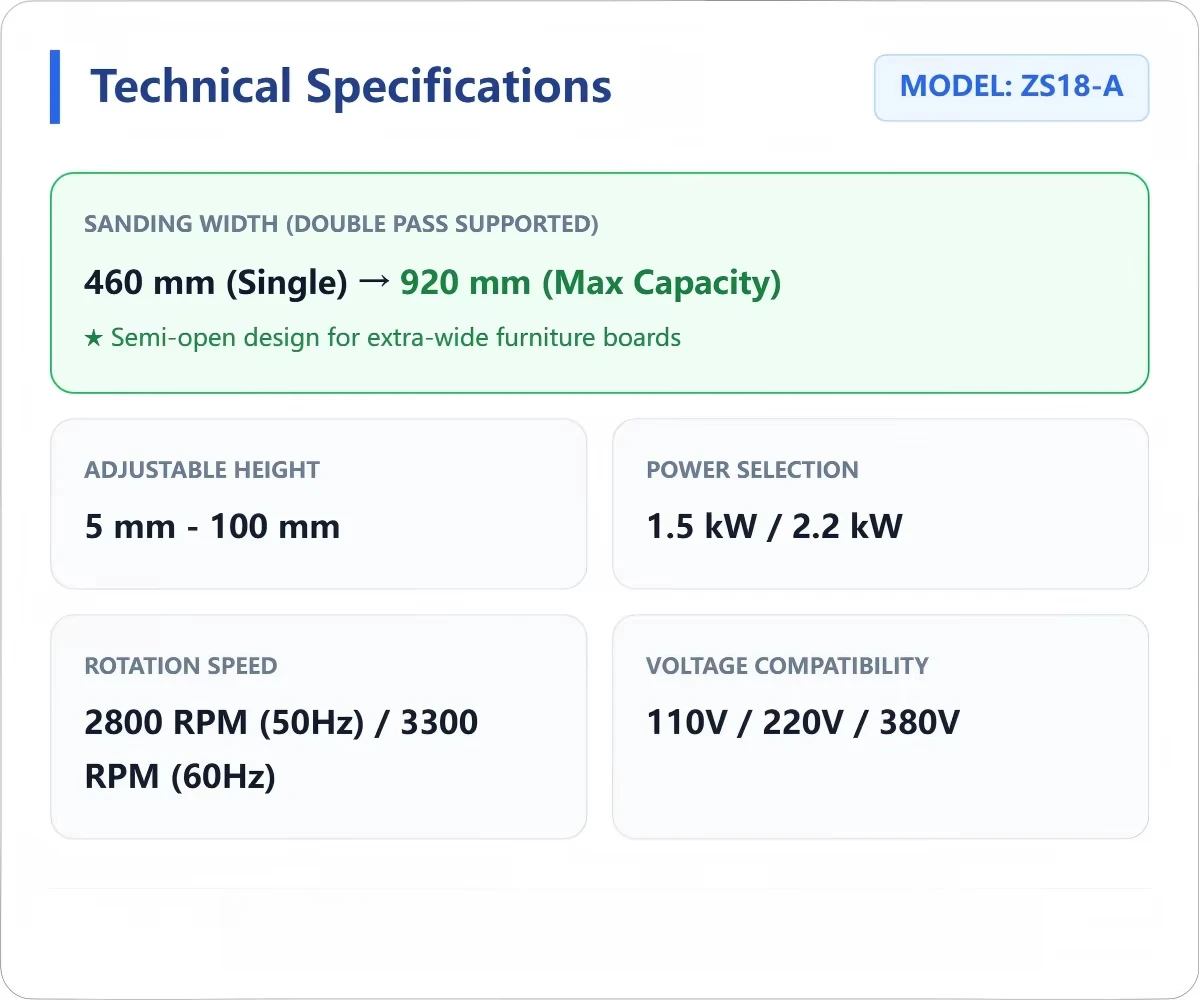Click the Semi-open design note text

(396, 338)
